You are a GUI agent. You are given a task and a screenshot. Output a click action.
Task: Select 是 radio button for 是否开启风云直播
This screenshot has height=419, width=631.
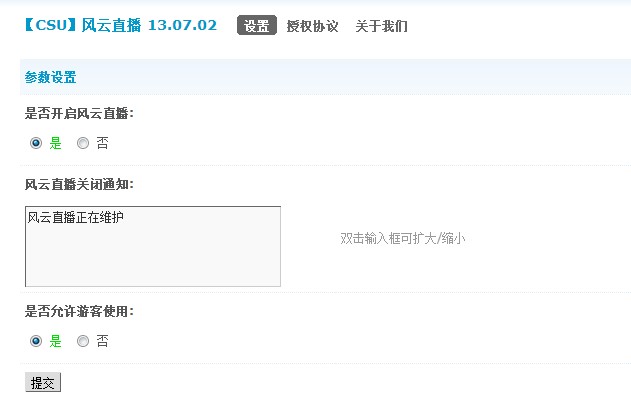pos(36,143)
